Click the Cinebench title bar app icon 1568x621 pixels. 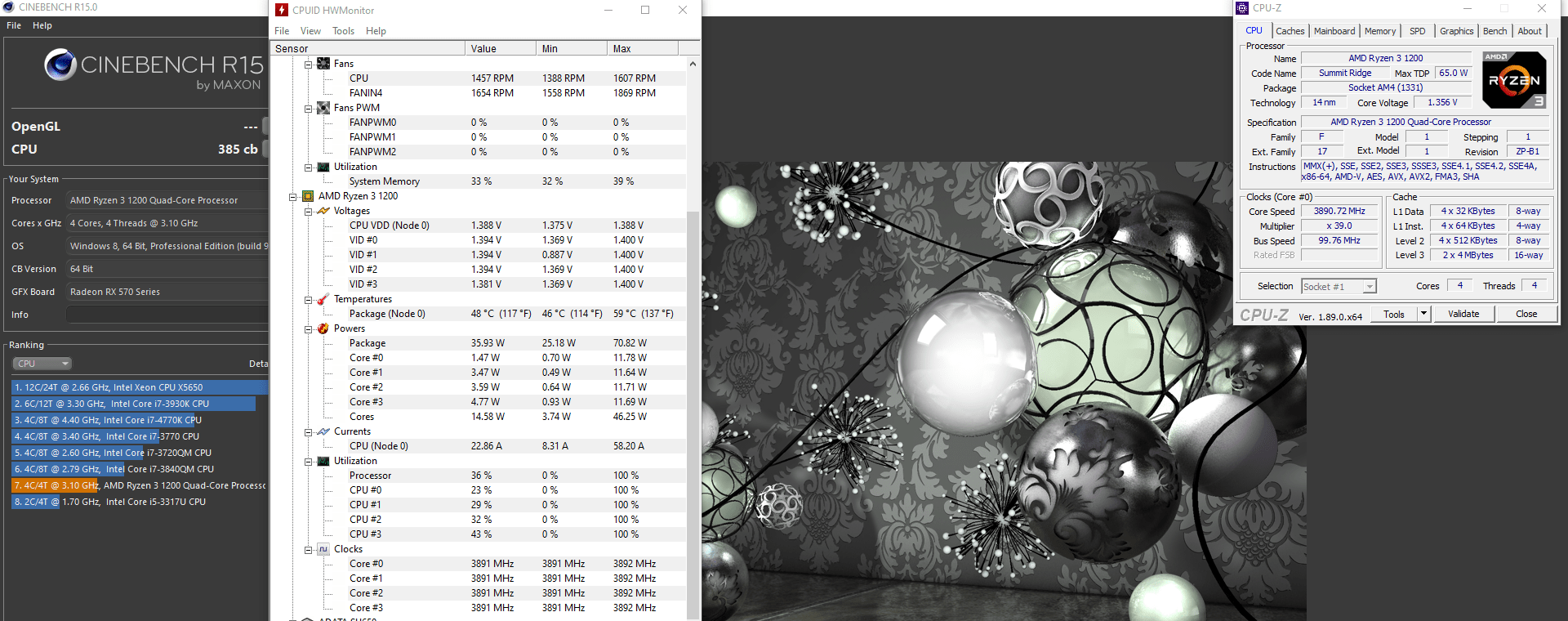click(x=8, y=7)
